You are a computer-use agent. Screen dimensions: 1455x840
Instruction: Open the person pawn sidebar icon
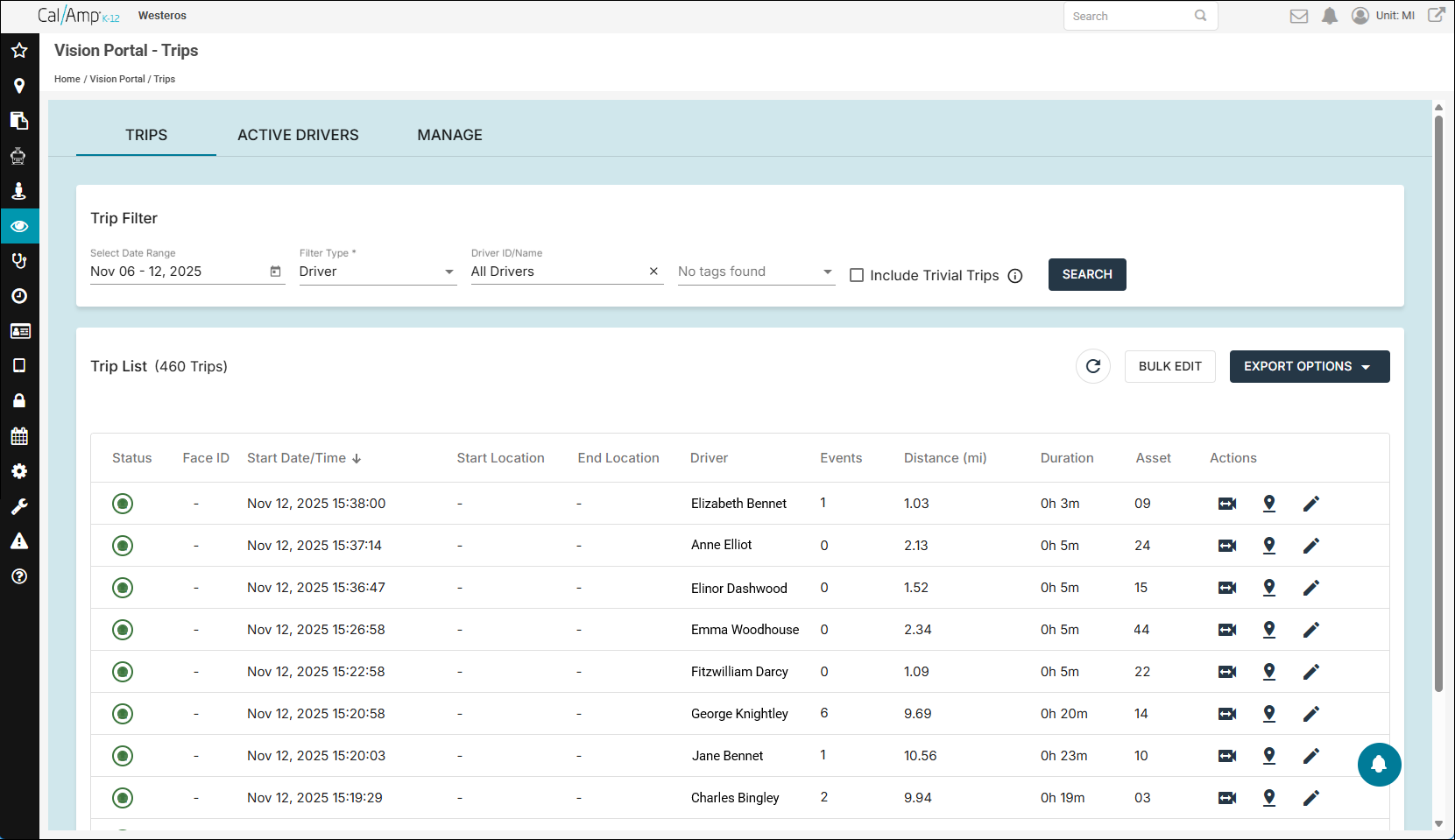[x=19, y=191]
